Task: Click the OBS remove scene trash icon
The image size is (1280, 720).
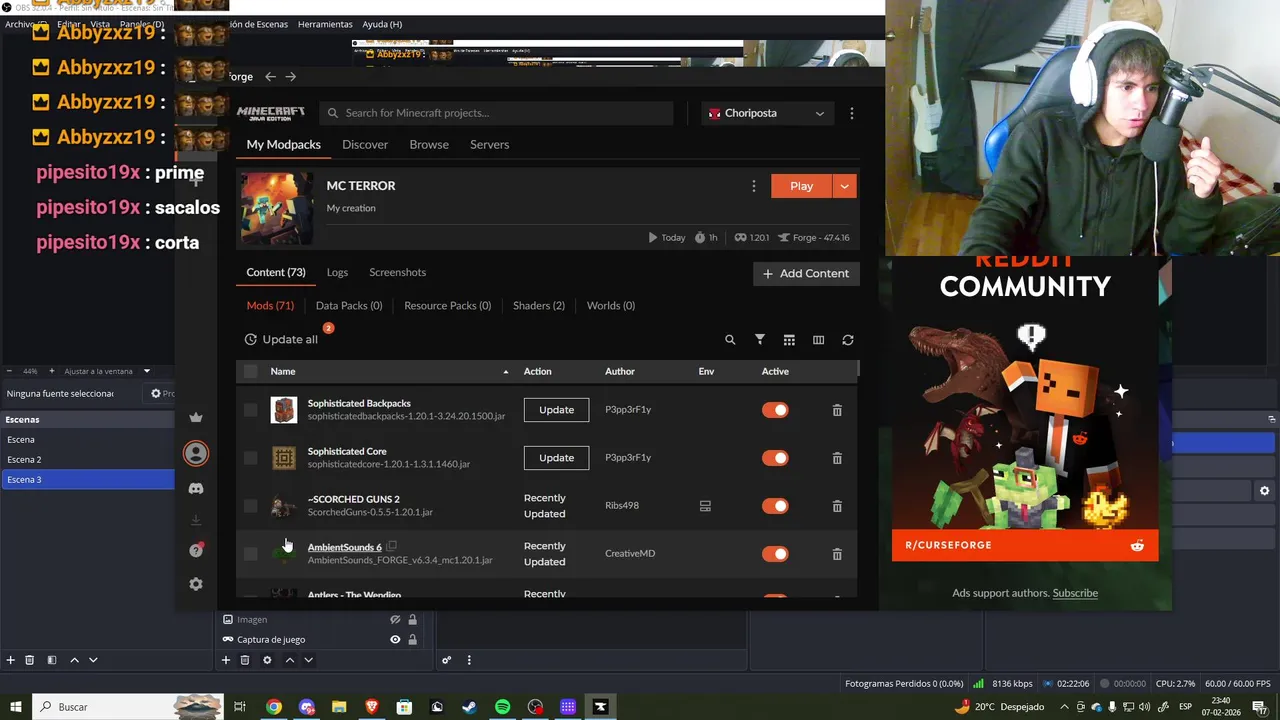Action: coord(30,660)
